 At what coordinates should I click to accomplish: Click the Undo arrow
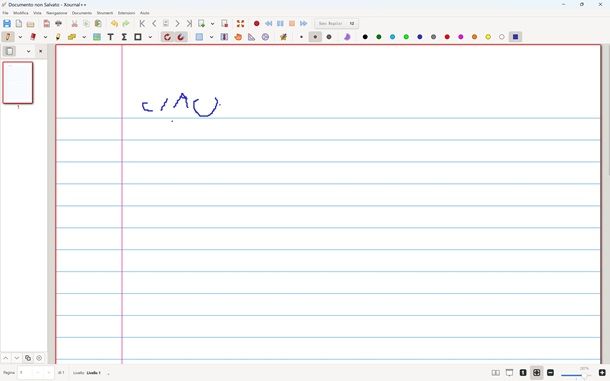point(114,23)
